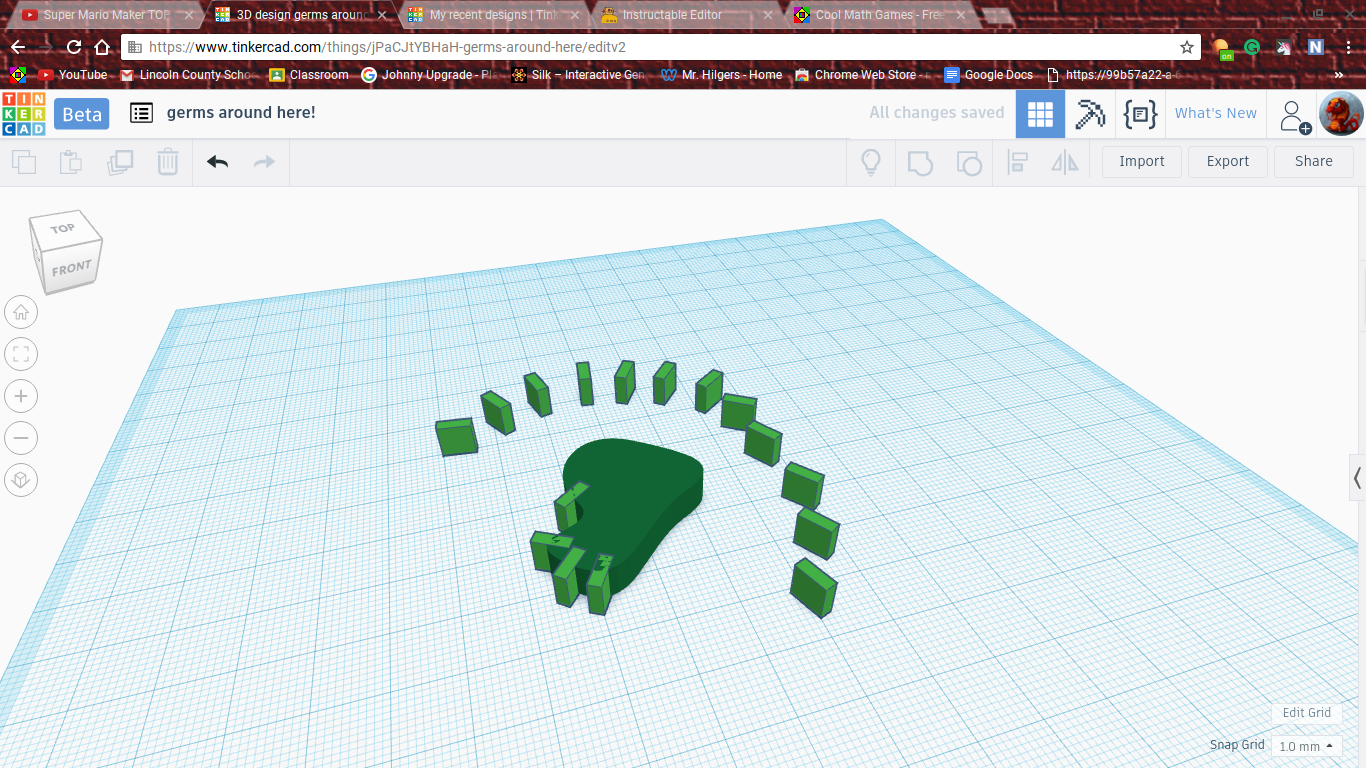Screen dimensions: 1366x768
Task: Click the 'All changes saved' status text
Action: [937, 113]
